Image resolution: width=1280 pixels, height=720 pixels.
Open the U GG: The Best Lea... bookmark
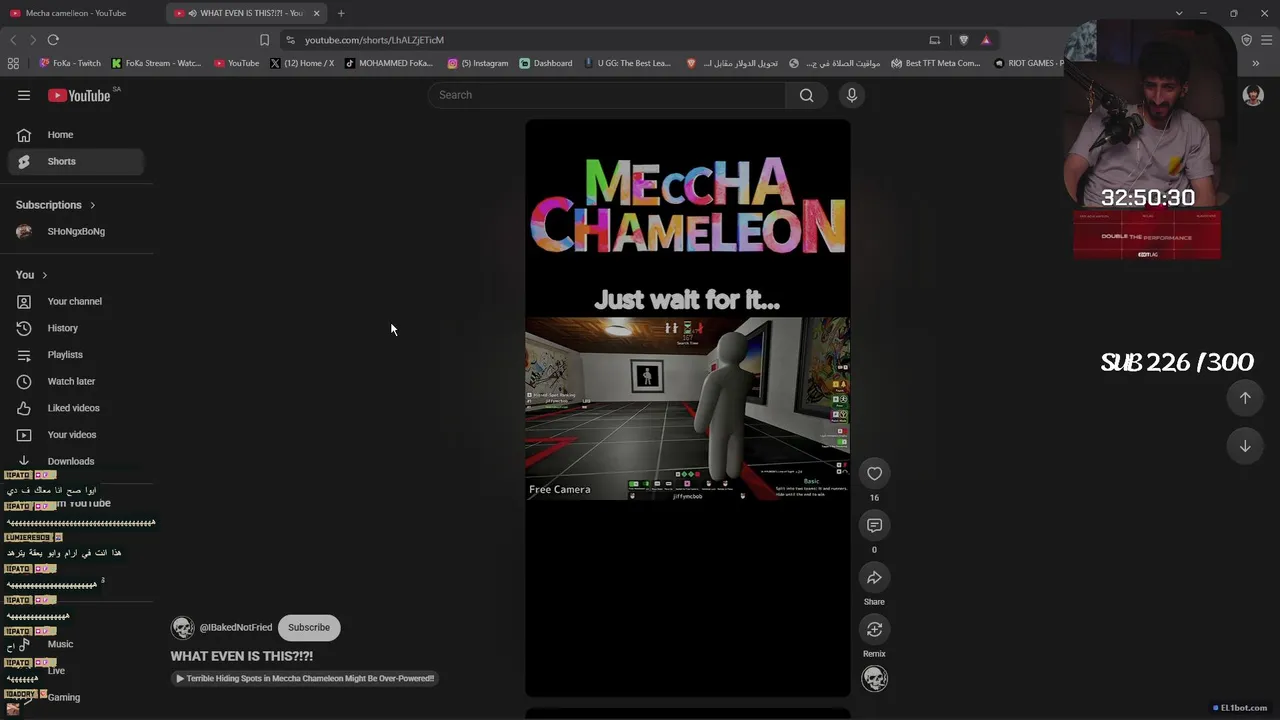[x=628, y=63]
